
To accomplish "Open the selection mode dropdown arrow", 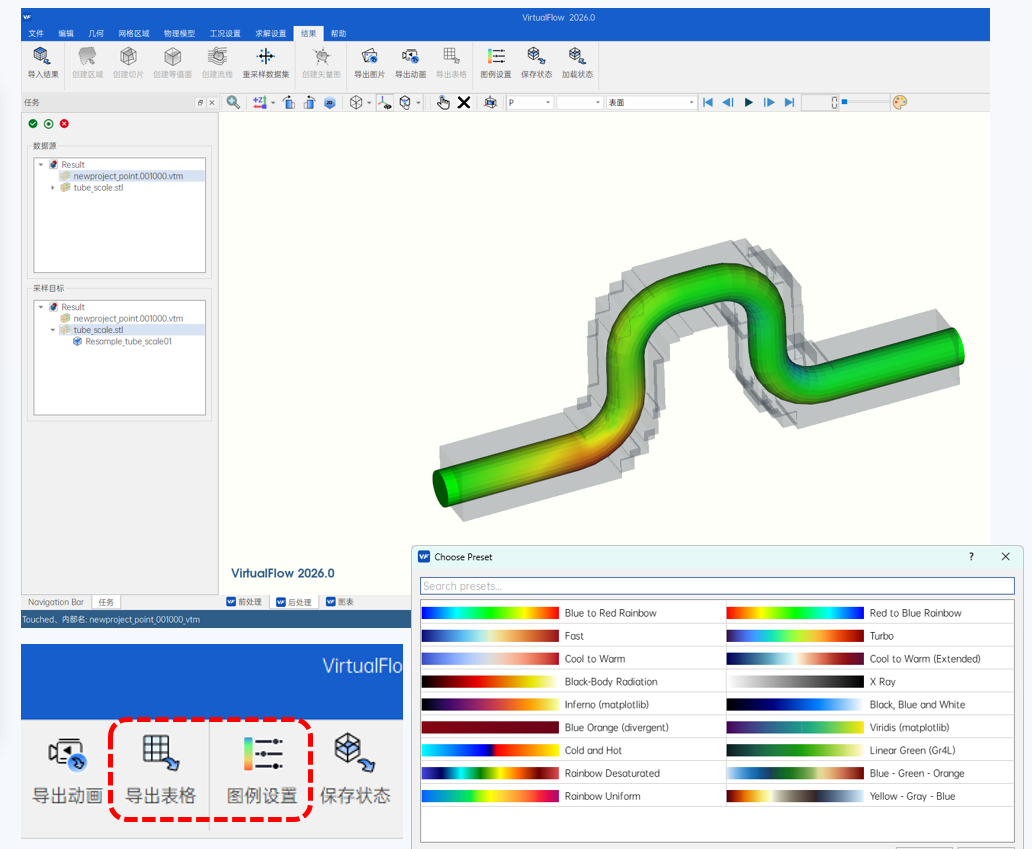I will tap(419, 103).
